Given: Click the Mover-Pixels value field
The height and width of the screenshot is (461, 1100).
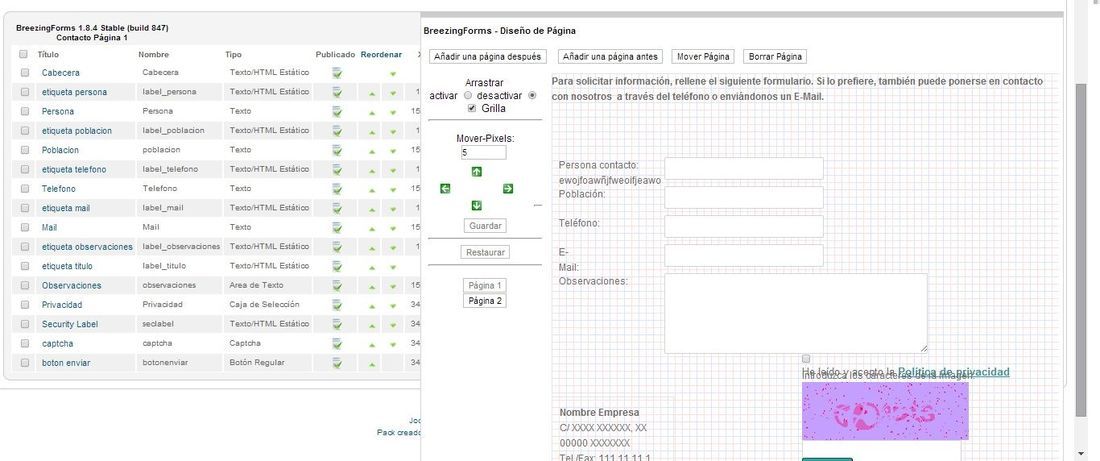Looking at the screenshot, I should [483, 152].
